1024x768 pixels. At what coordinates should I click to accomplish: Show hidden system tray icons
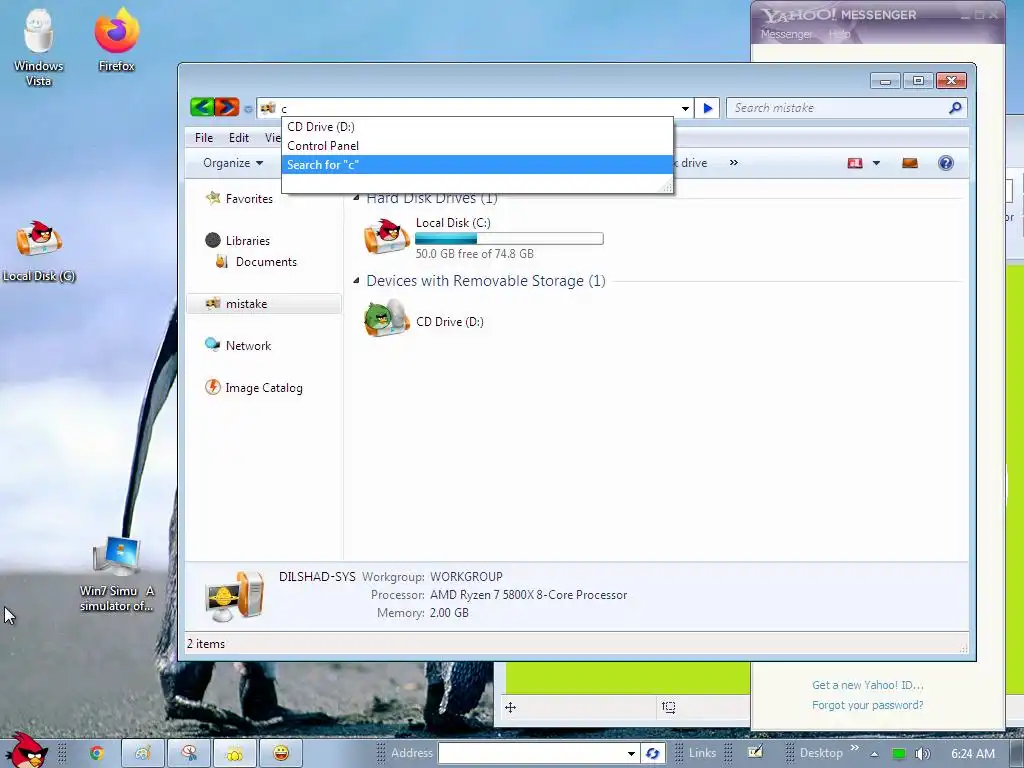(x=874, y=754)
